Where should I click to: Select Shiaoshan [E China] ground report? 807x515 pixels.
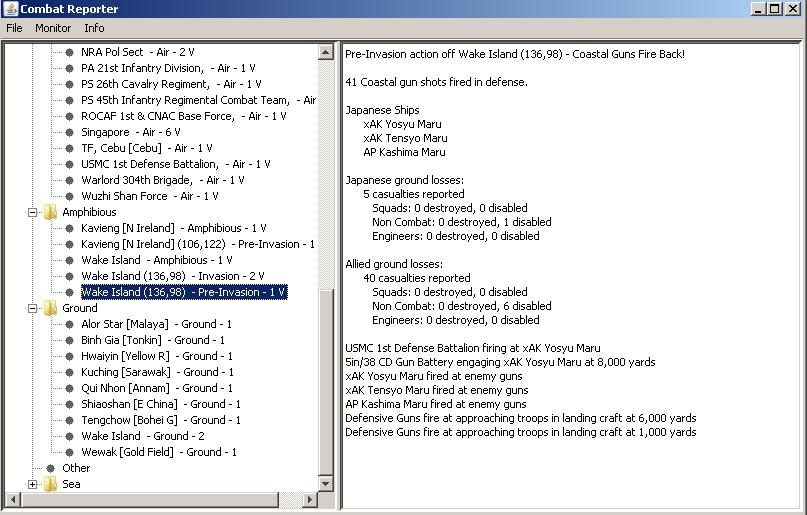(161, 404)
